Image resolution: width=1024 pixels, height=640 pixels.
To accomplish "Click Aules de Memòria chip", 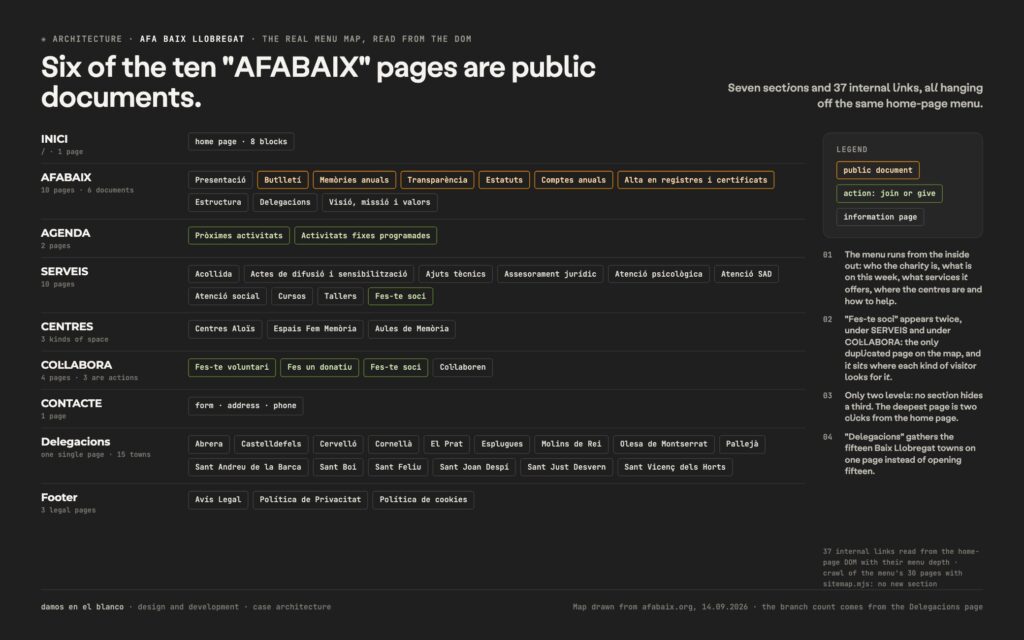I will click(411, 329).
